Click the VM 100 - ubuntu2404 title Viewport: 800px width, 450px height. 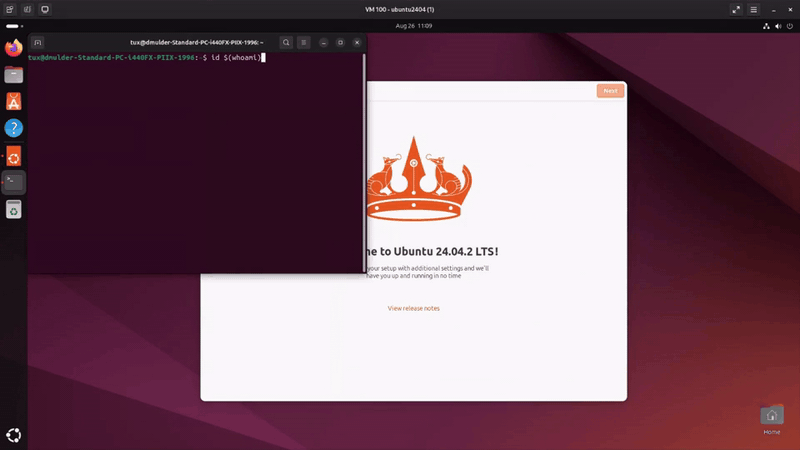click(x=399, y=9)
